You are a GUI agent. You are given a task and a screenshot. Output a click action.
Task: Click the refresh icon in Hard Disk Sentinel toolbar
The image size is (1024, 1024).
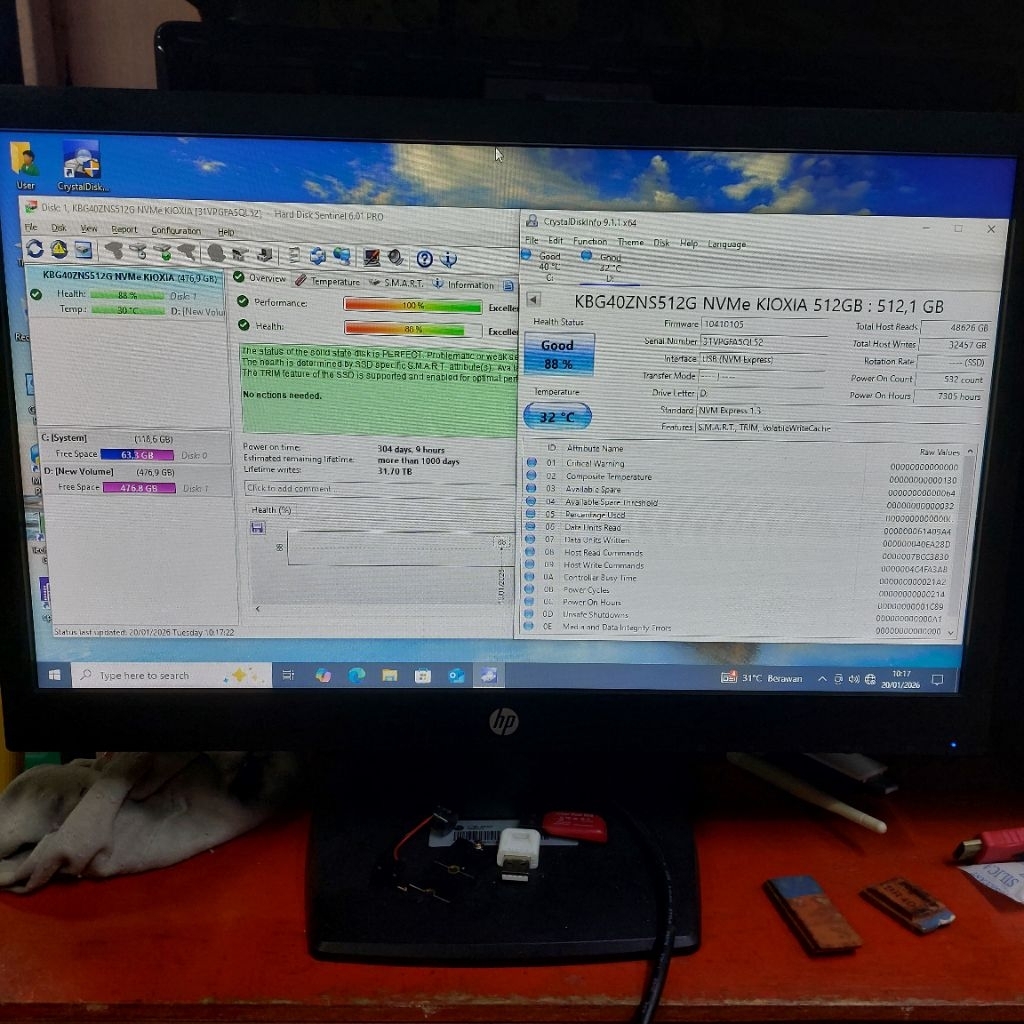coord(35,249)
